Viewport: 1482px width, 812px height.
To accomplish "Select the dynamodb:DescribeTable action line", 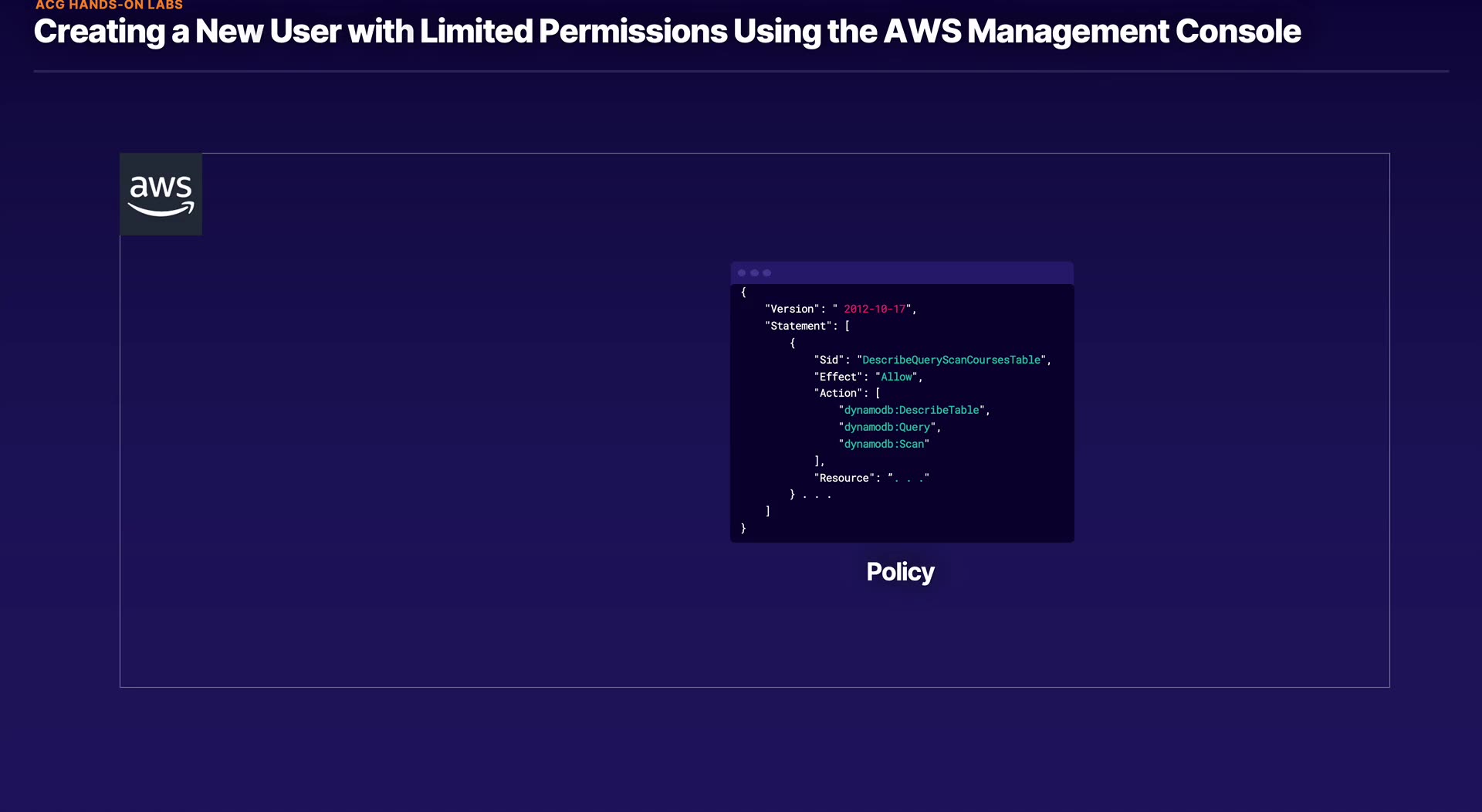I will [912, 411].
